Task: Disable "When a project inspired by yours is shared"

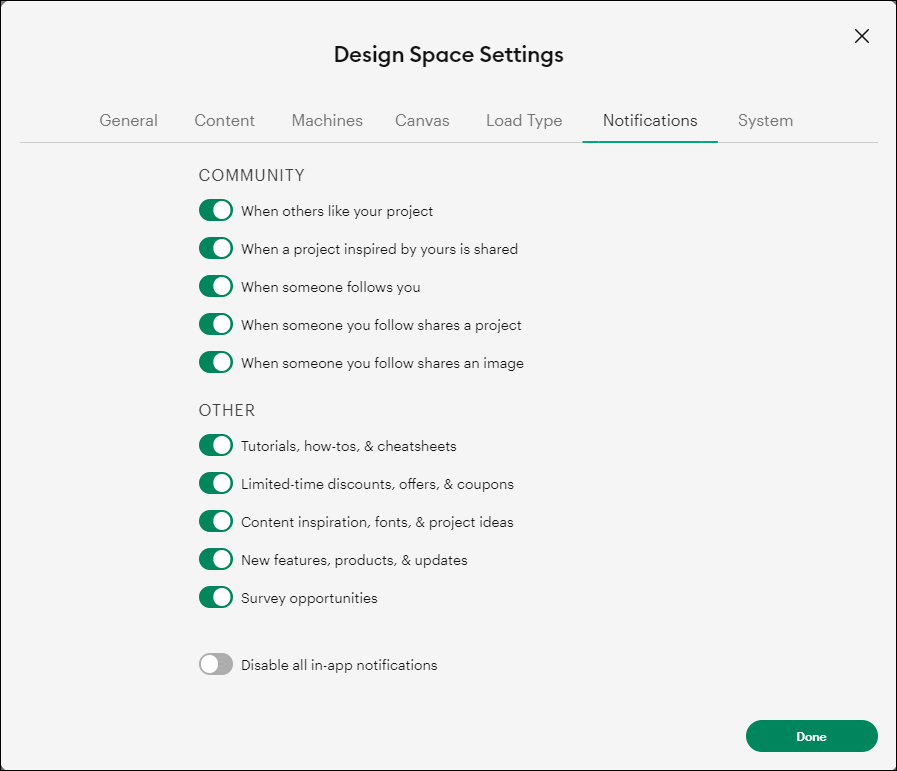Action: pos(215,248)
